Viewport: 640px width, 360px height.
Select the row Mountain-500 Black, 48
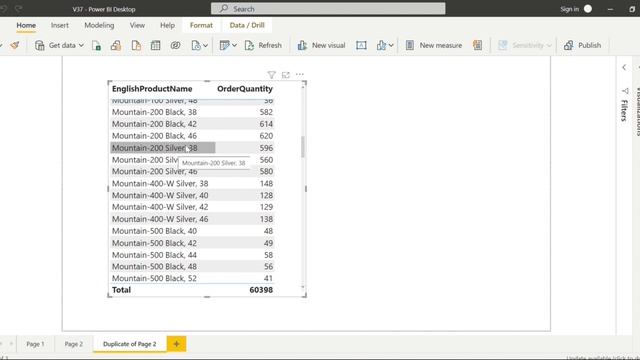coord(192,266)
